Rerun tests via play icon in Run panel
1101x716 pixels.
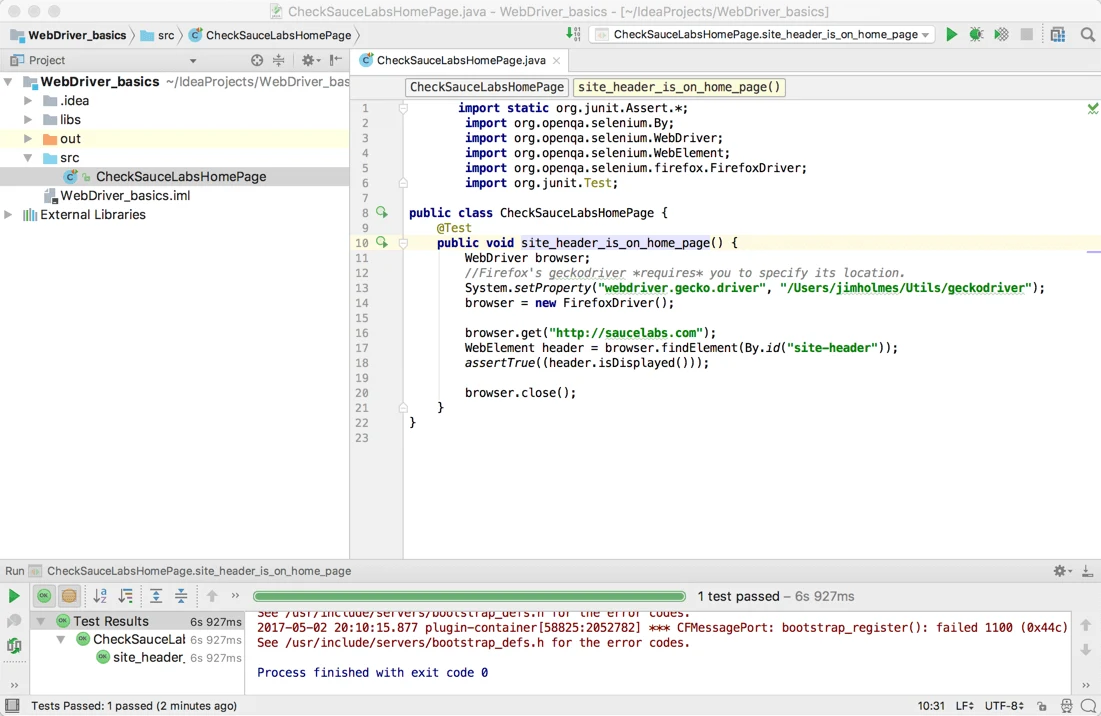(13, 596)
